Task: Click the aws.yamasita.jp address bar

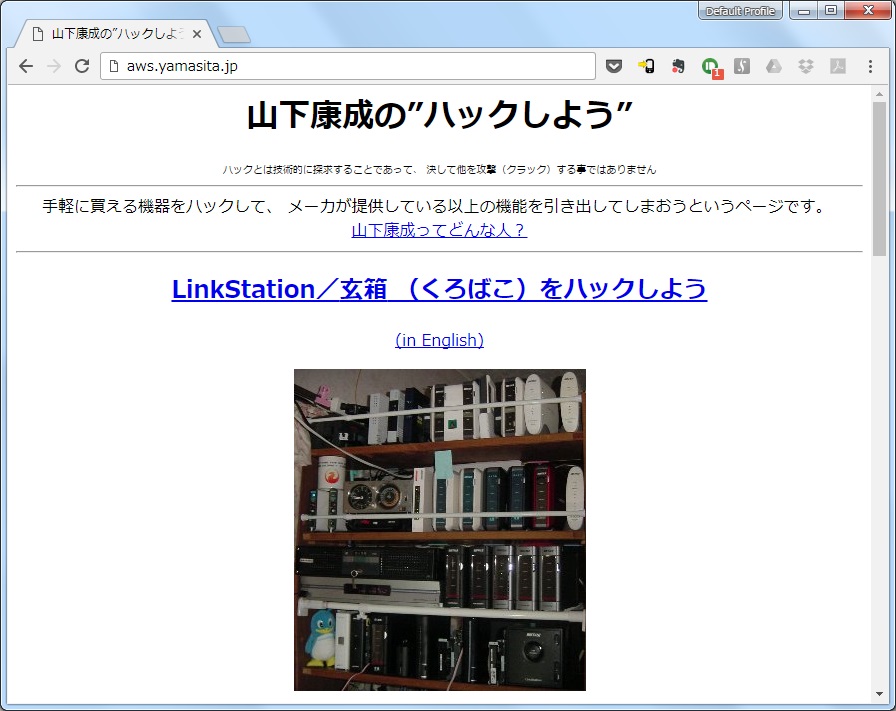Action: click(348, 66)
